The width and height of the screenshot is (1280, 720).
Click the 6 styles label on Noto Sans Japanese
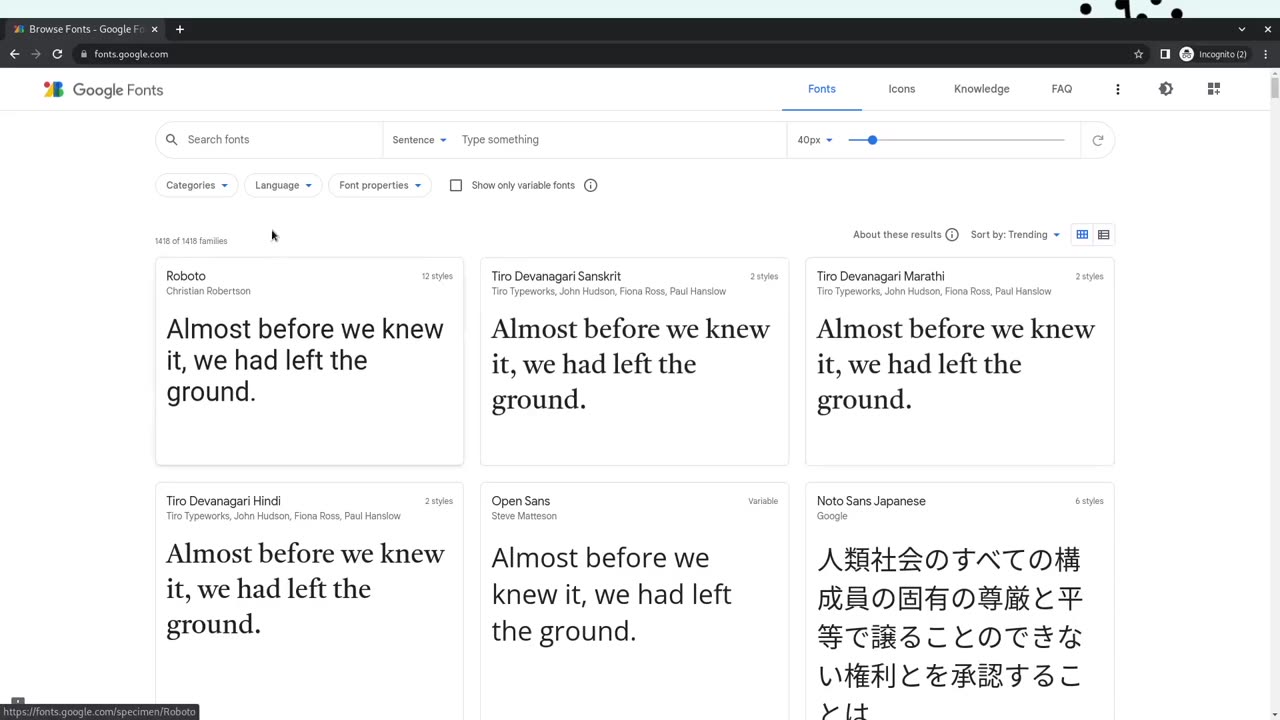pyautogui.click(x=1089, y=501)
